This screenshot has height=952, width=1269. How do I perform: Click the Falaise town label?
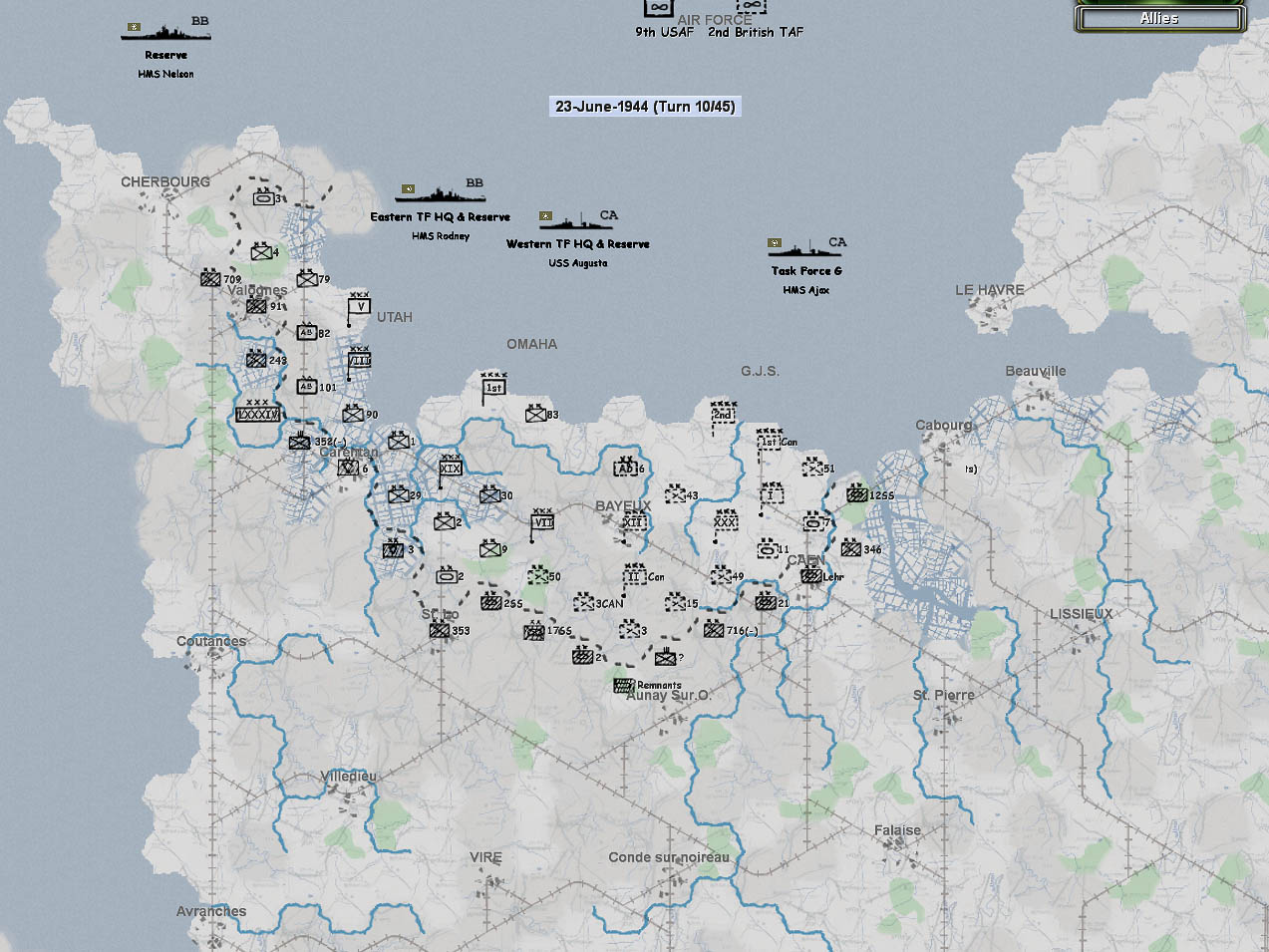point(897,829)
